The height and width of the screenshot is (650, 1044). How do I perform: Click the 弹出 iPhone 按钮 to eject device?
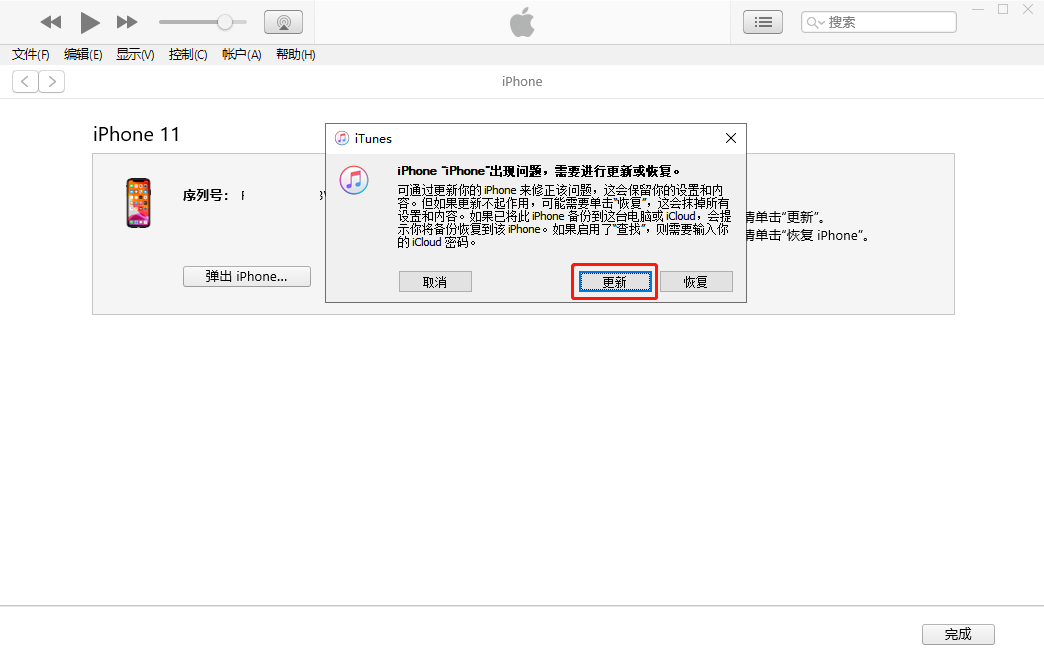[246, 276]
